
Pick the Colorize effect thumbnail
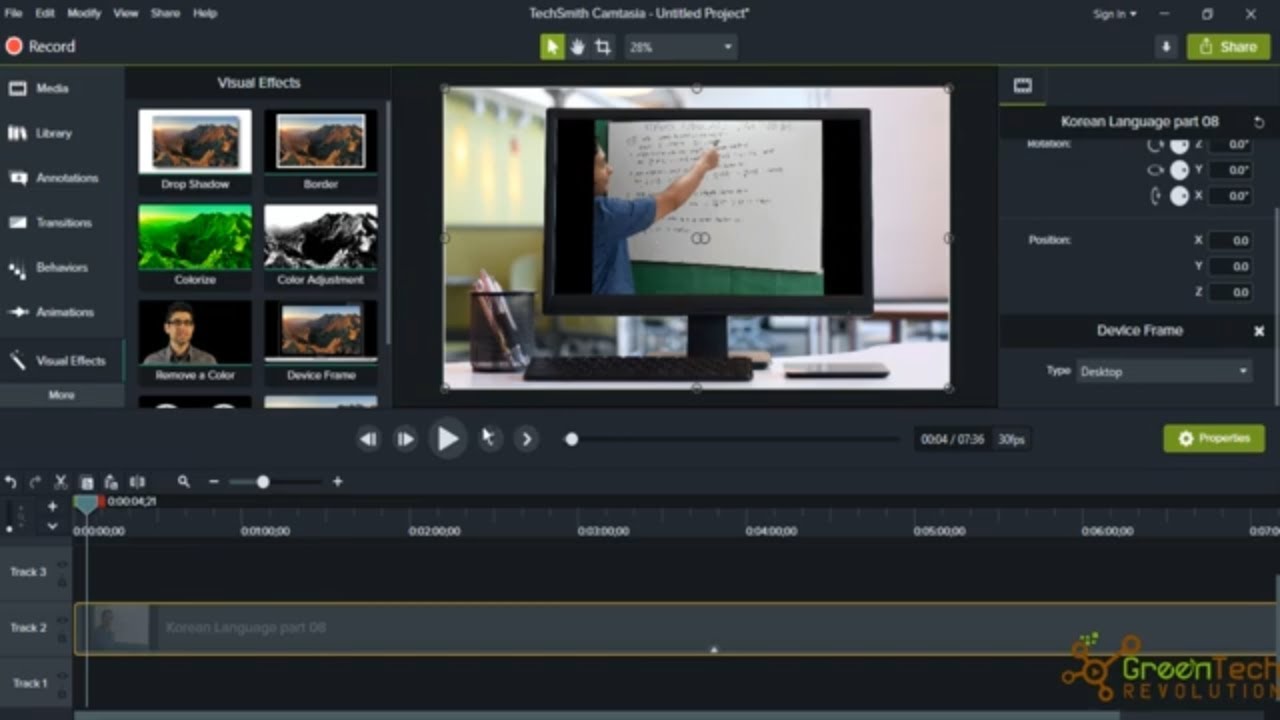coord(195,237)
